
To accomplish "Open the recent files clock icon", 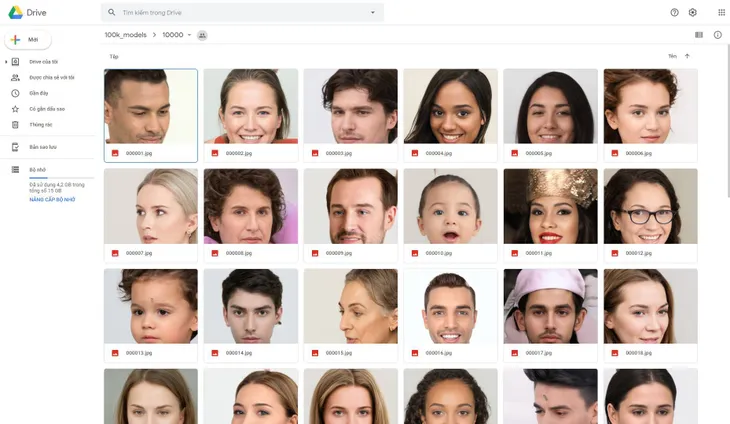I will (x=15, y=93).
